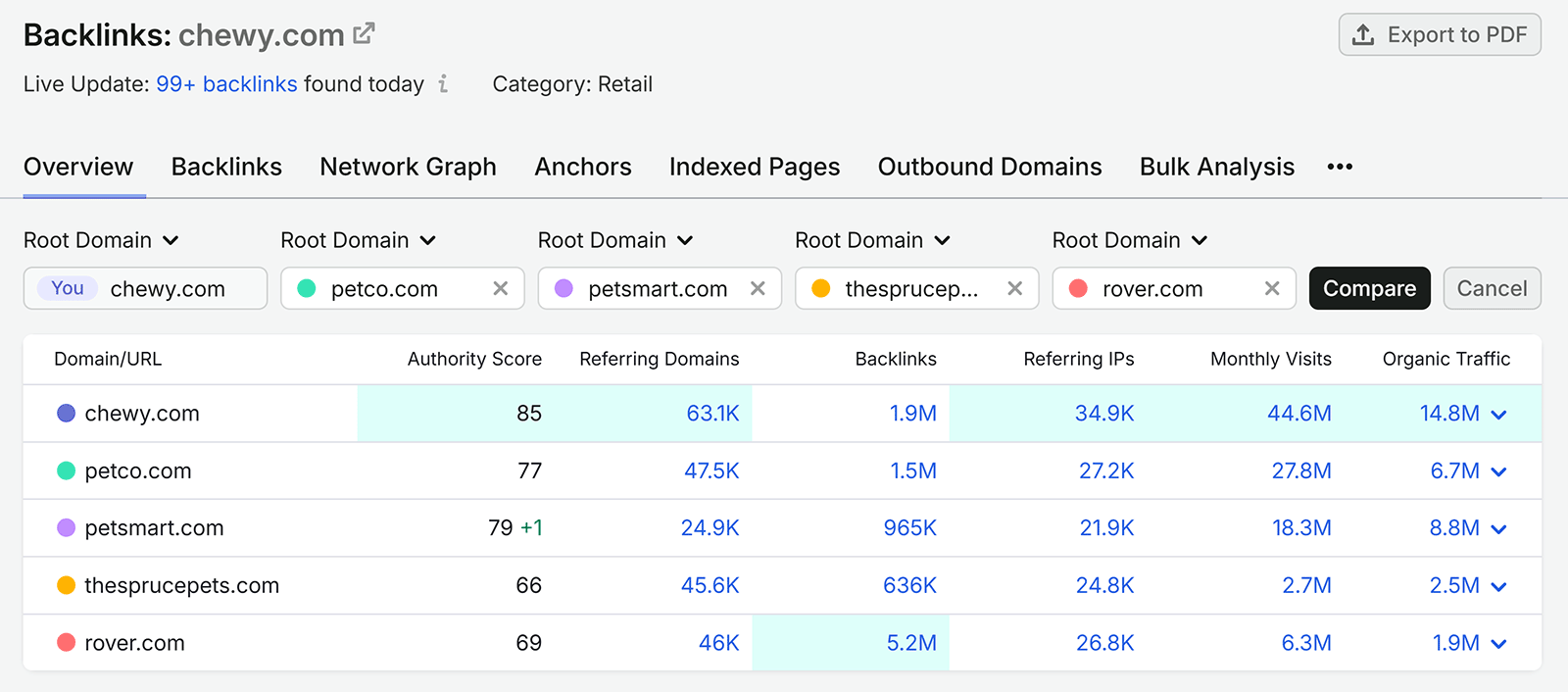Open the three-dots more tabs menu
The width and height of the screenshot is (1568, 692).
[x=1340, y=167]
